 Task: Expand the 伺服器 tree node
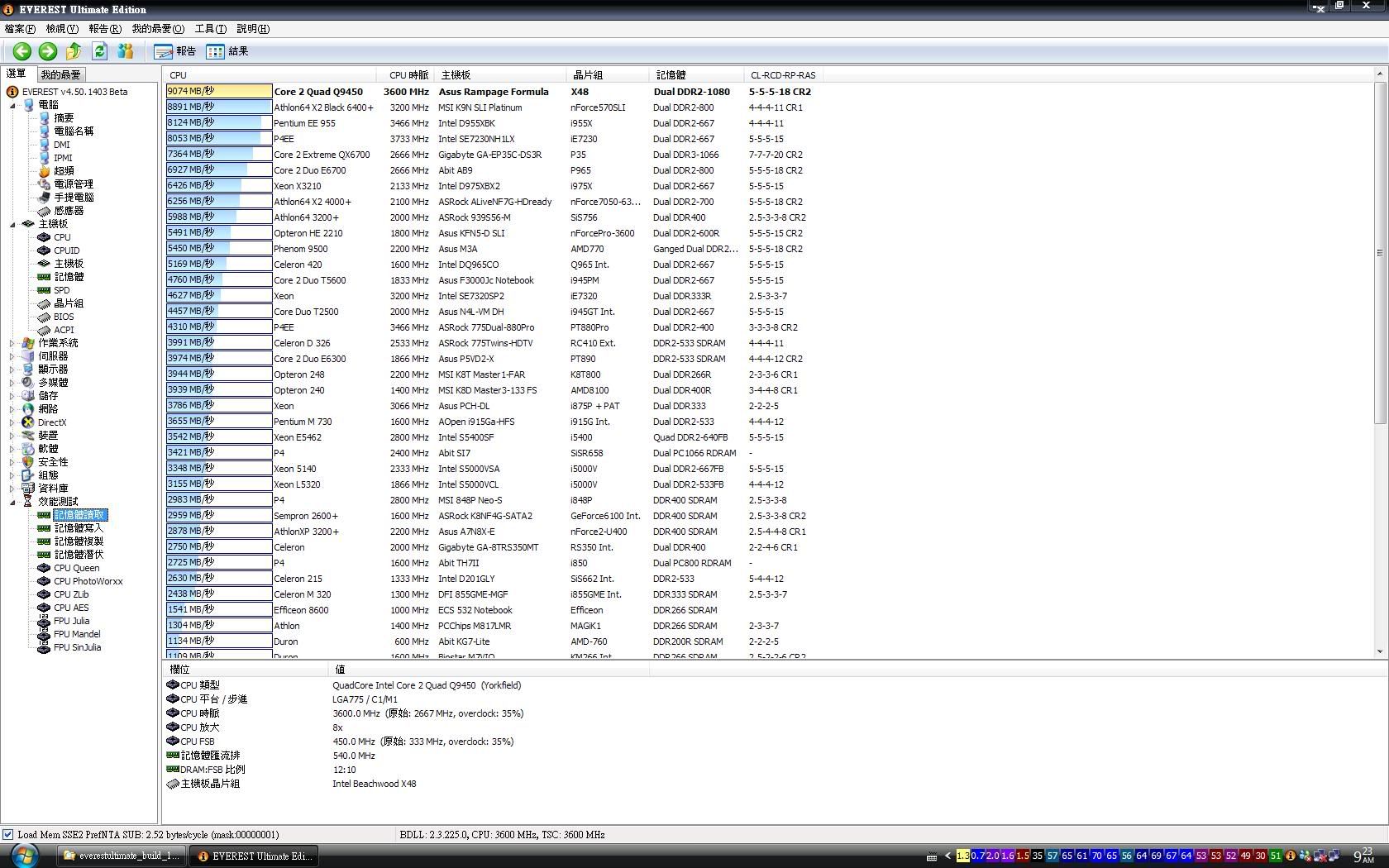(x=12, y=356)
